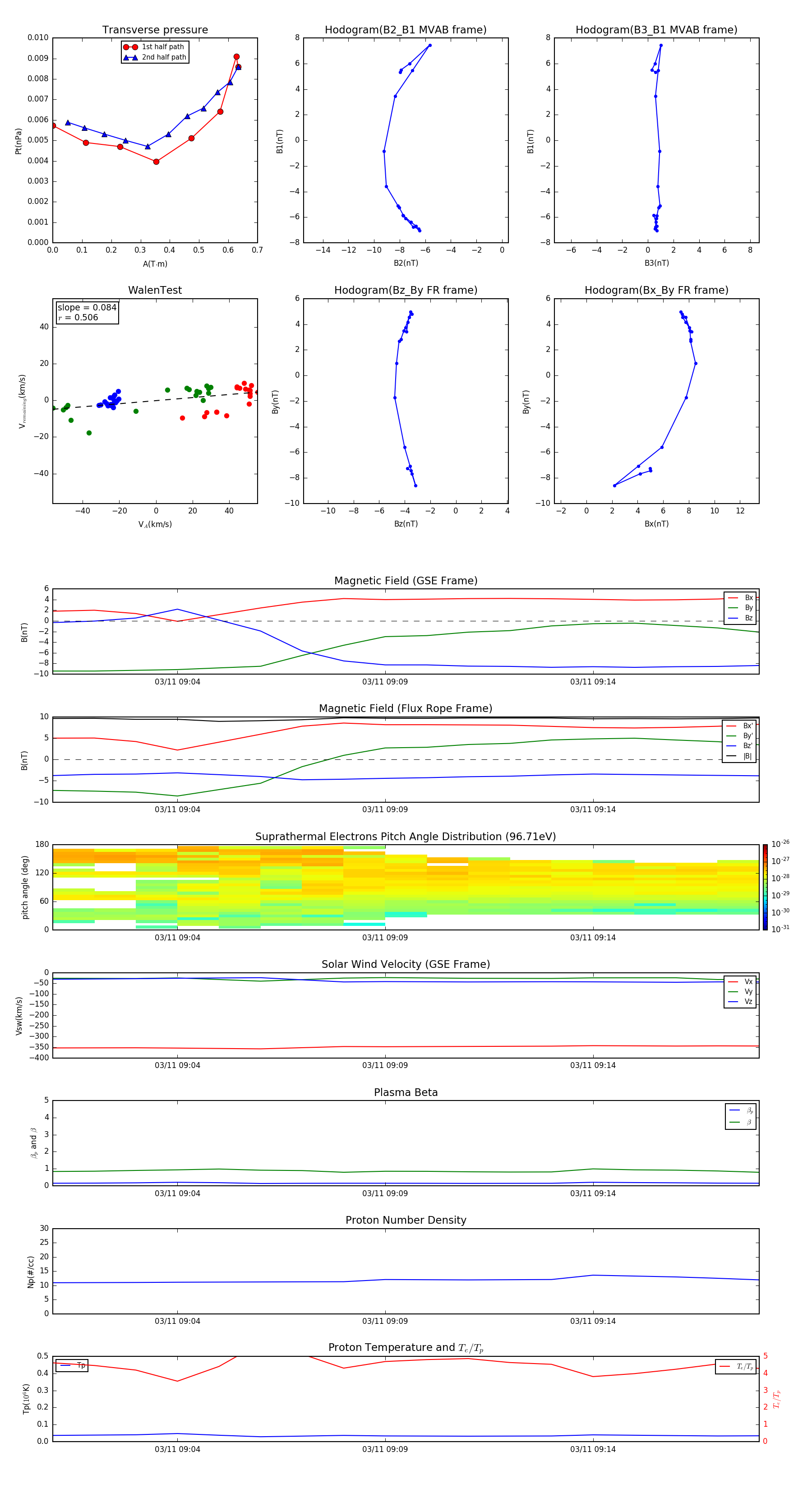Select the Tp legend entry in temperature panel
Screen dimensions: 812x1489
(72, 1365)
